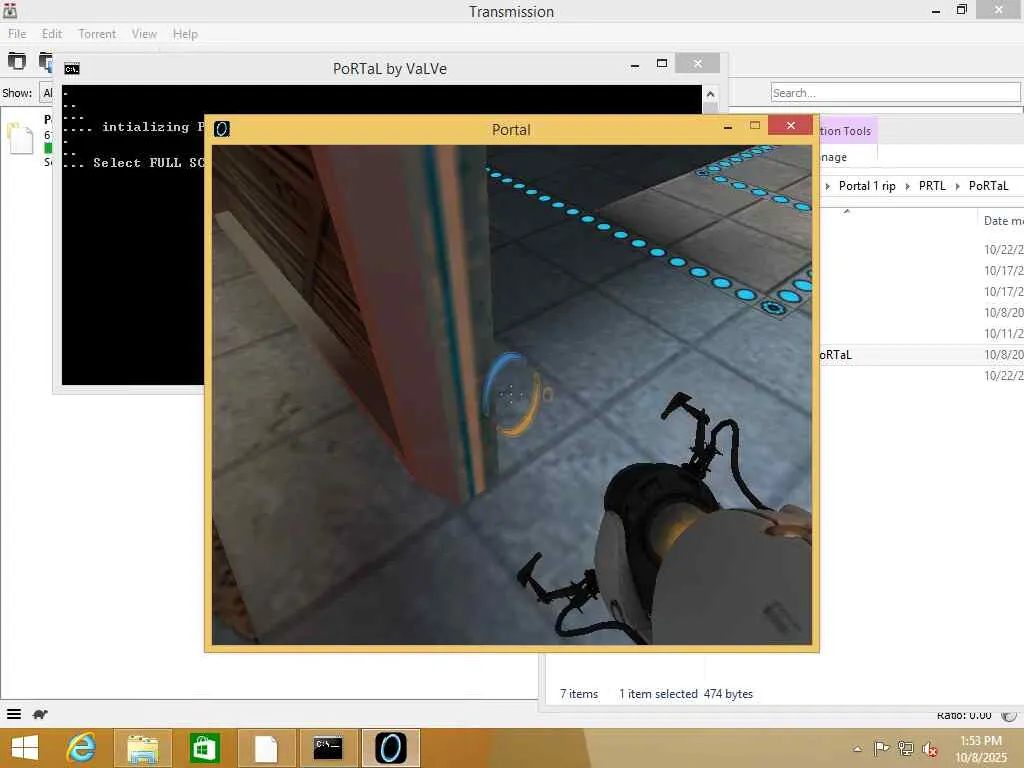Open the Edit menu in Transmission
Image resolution: width=1024 pixels, height=768 pixels.
click(52, 34)
